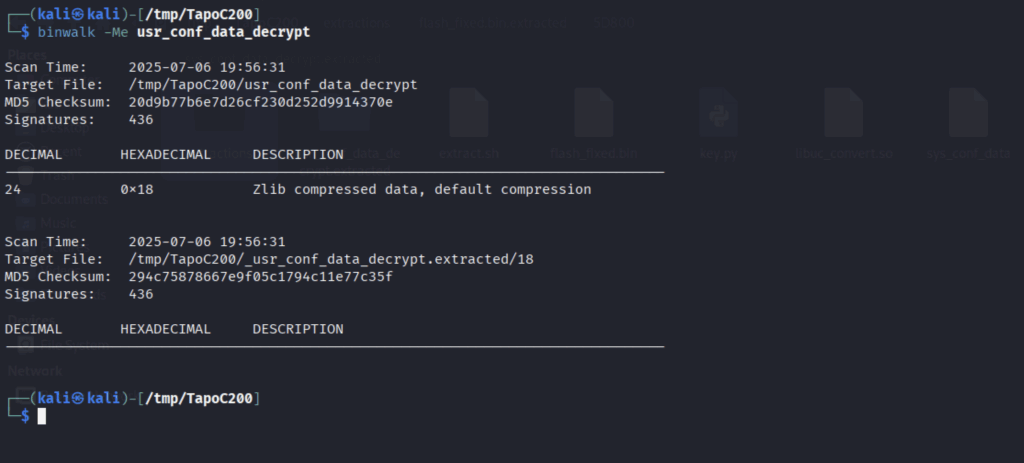Focus the terminal prompt cursor
Image resolution: width=1024 pixels, height=463 pixels.
(42, 416)
